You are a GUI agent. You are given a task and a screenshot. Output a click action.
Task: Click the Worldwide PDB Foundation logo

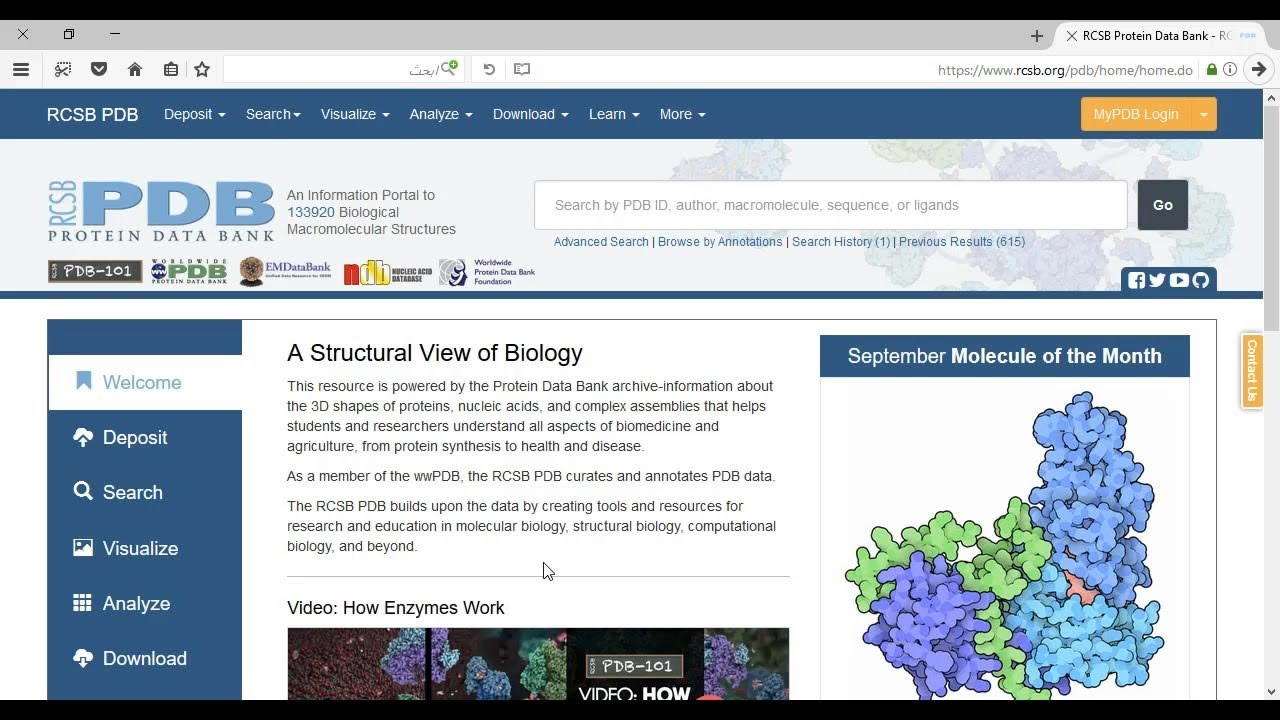[x=487, y=272]
